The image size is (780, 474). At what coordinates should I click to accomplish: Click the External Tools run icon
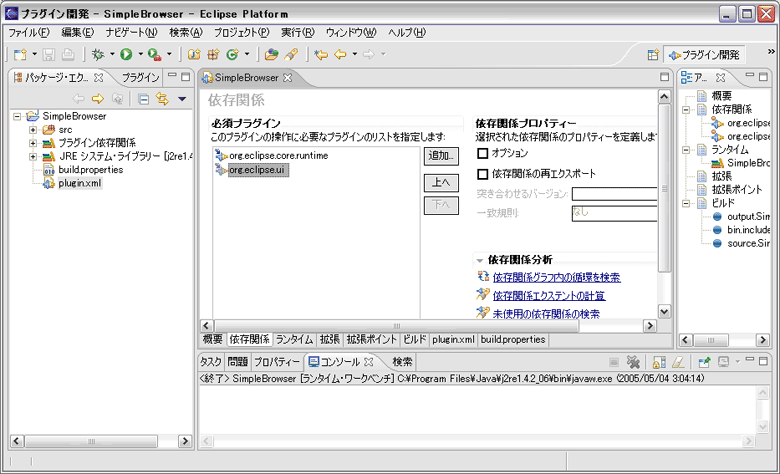point(154,54)
